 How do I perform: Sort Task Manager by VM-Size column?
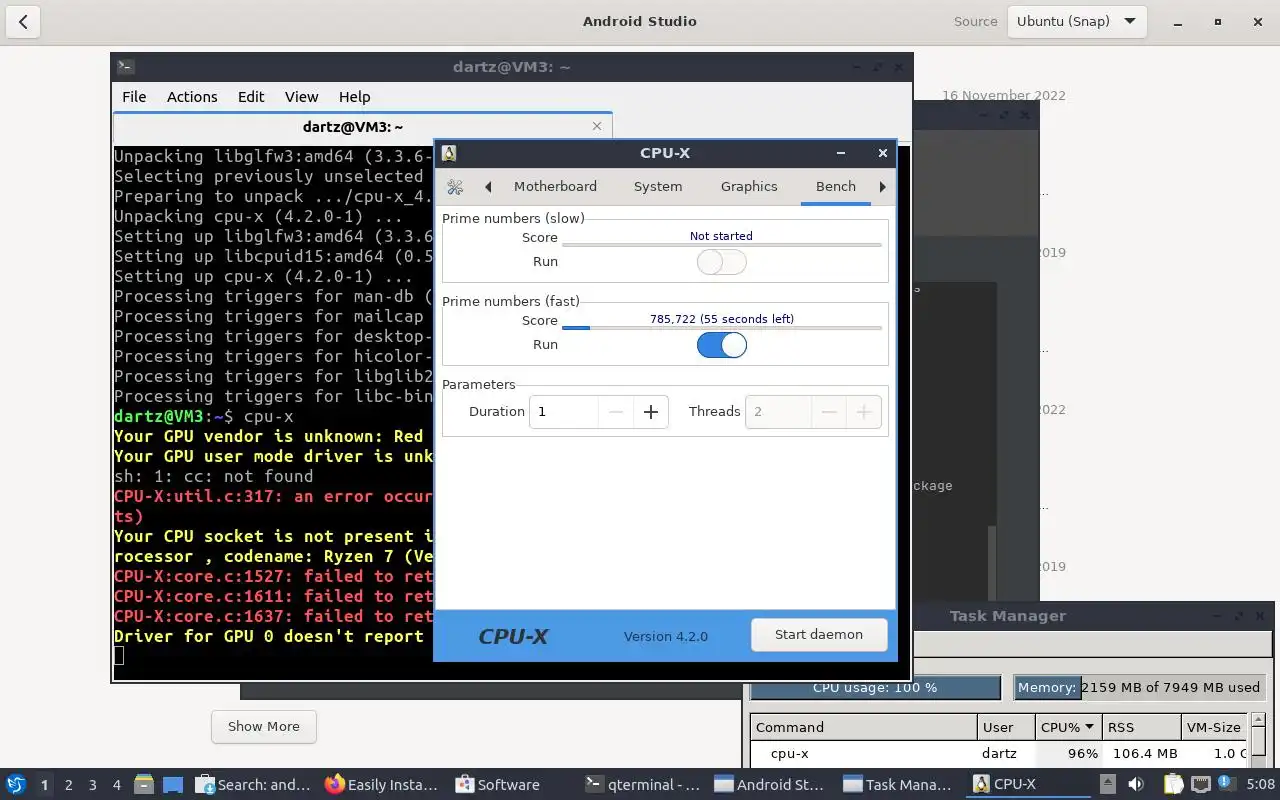coord(1214,727)
